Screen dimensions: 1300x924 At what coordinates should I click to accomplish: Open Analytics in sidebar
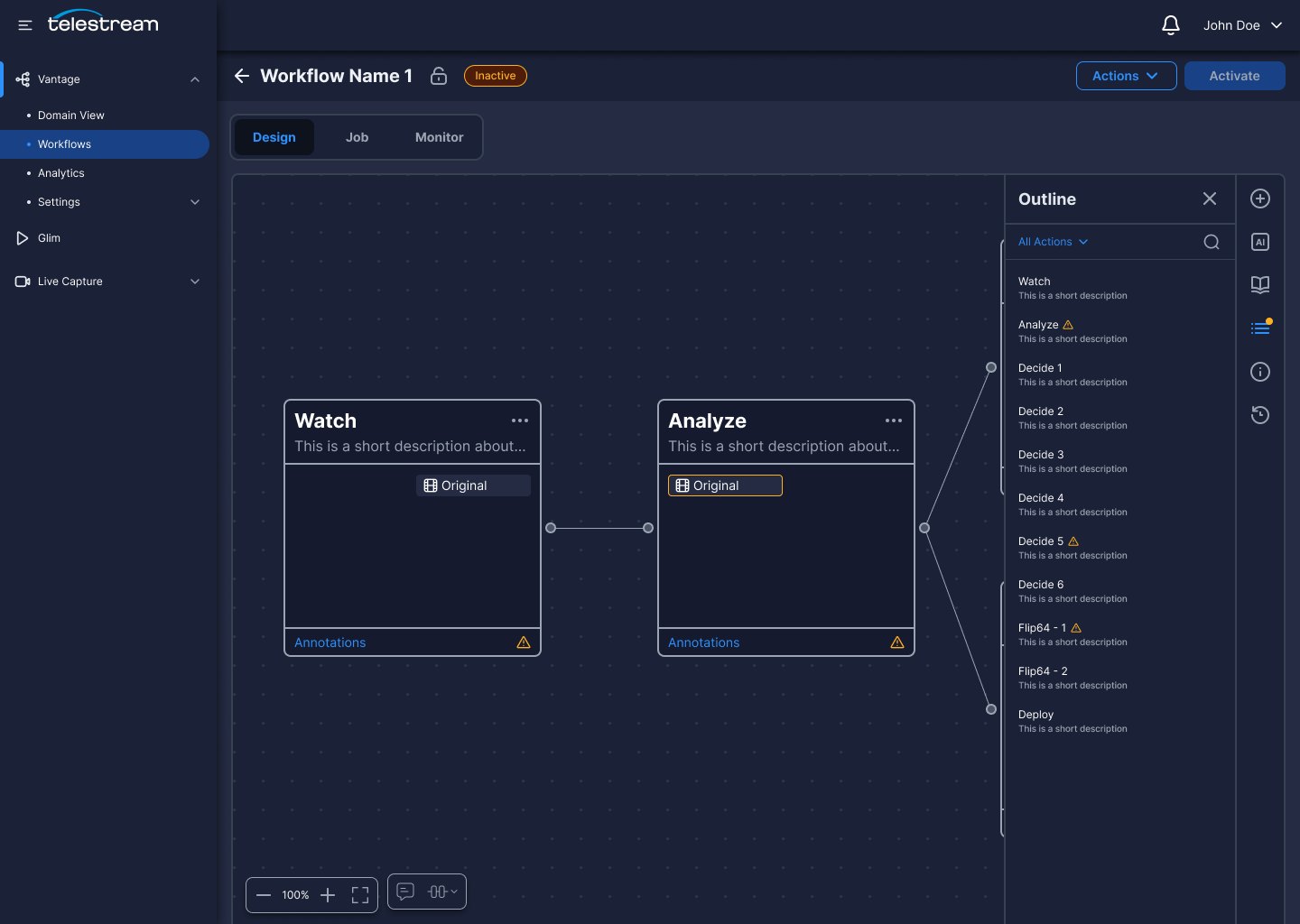[60, 173]
